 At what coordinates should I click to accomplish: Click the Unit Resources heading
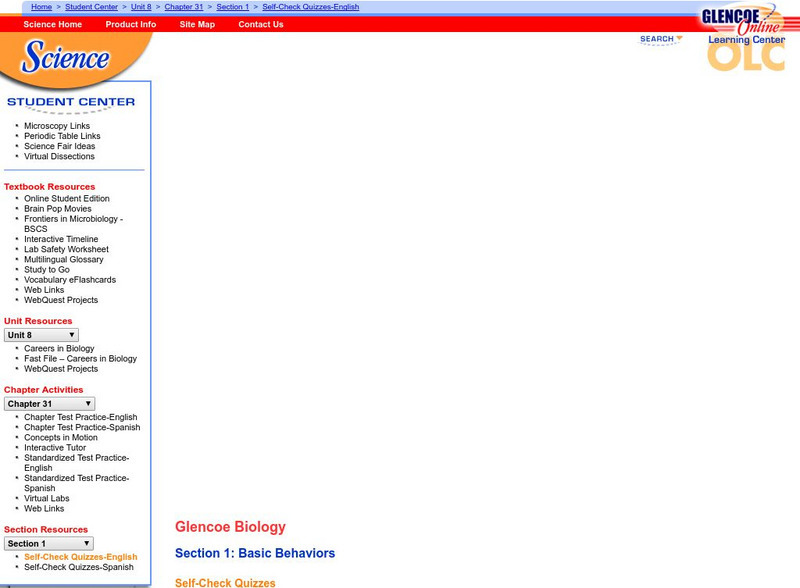38,321
